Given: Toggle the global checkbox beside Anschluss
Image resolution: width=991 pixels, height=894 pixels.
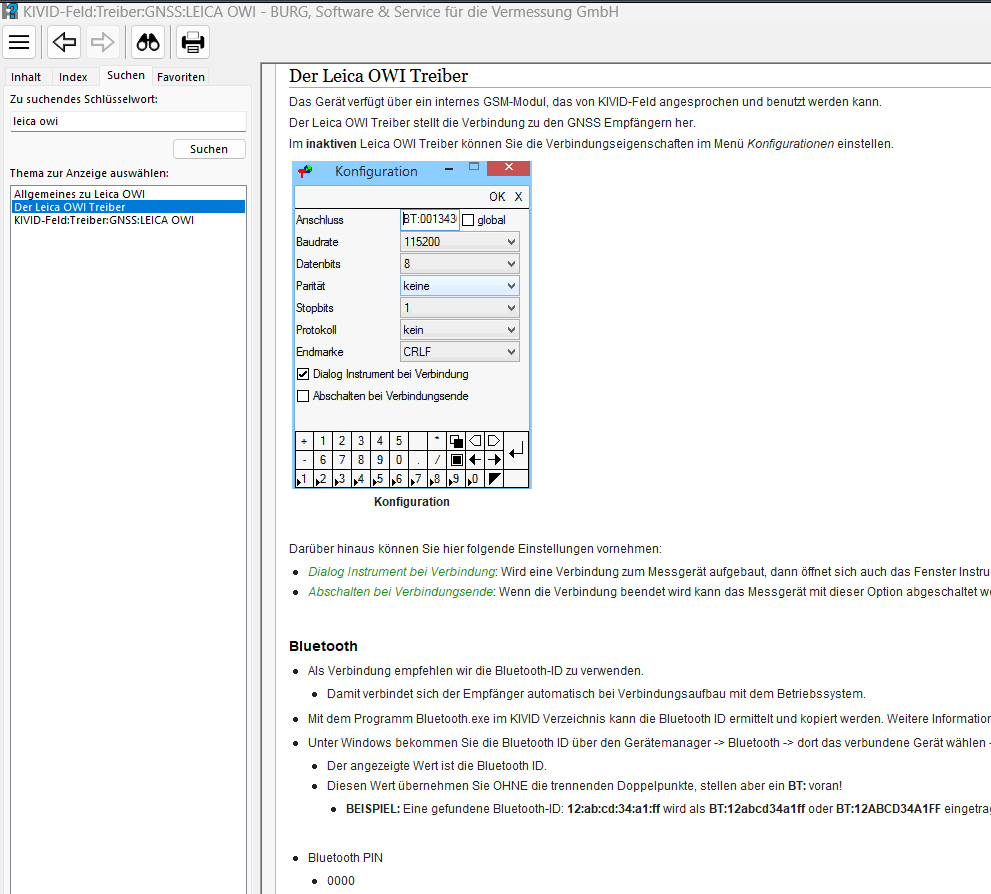Looking at the screenshot, I should (468, 220).
